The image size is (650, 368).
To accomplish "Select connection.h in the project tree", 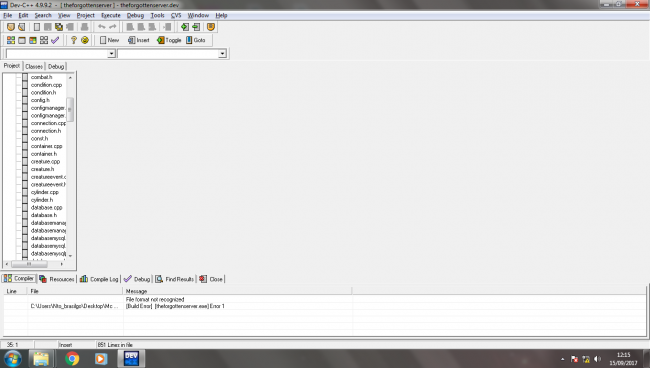I will click(x=46, y=131).
